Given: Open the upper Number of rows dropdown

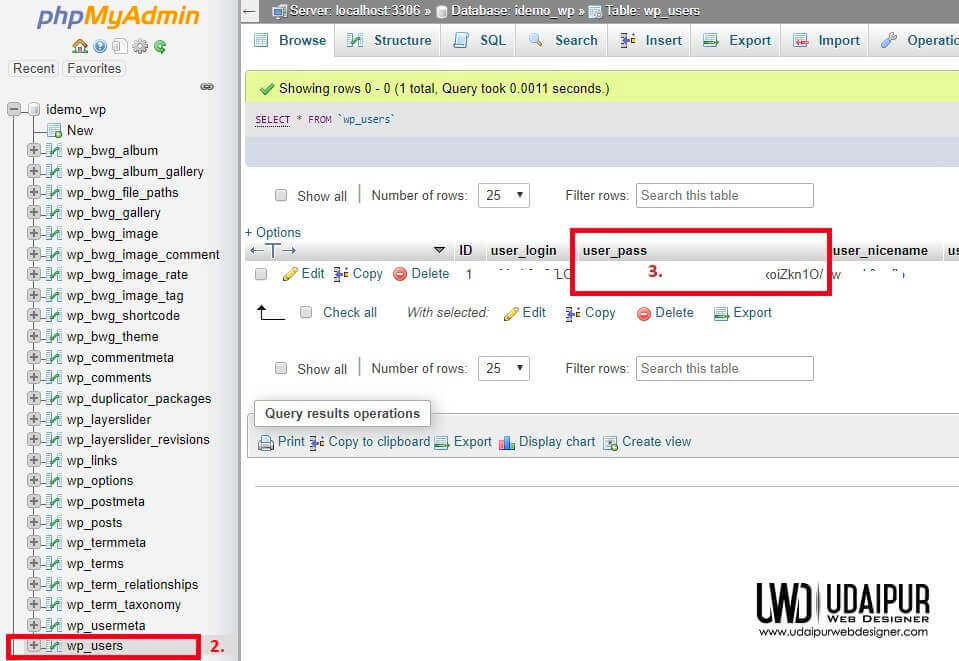Looking at the screenshot, I should tap(503, 196).
